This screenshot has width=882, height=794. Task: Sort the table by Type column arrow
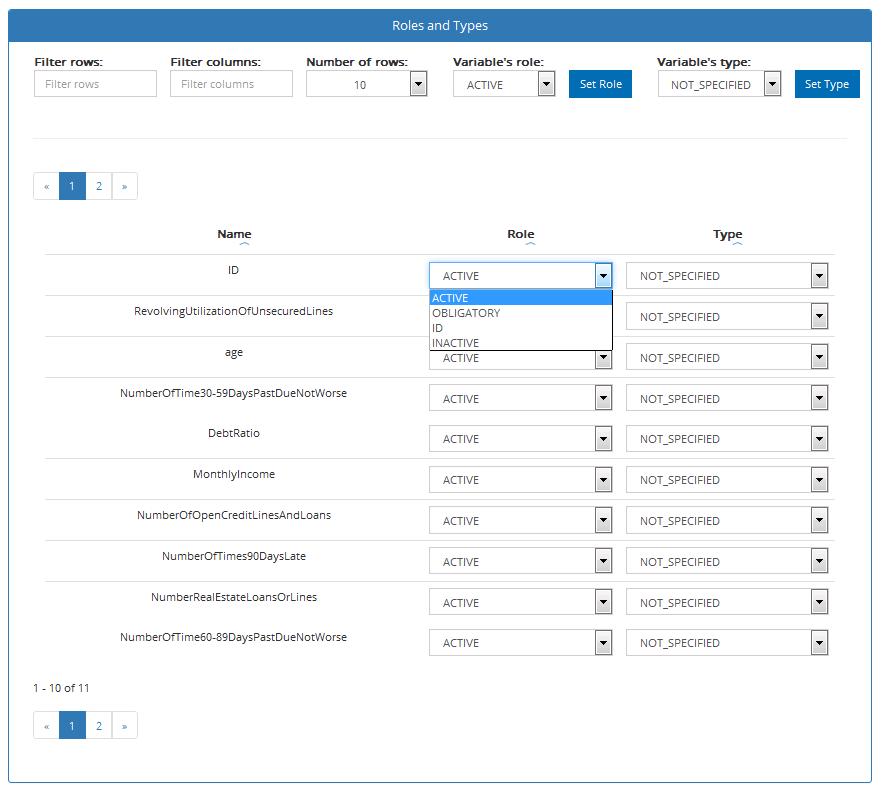pyautogui.click(x=737, y=244)
